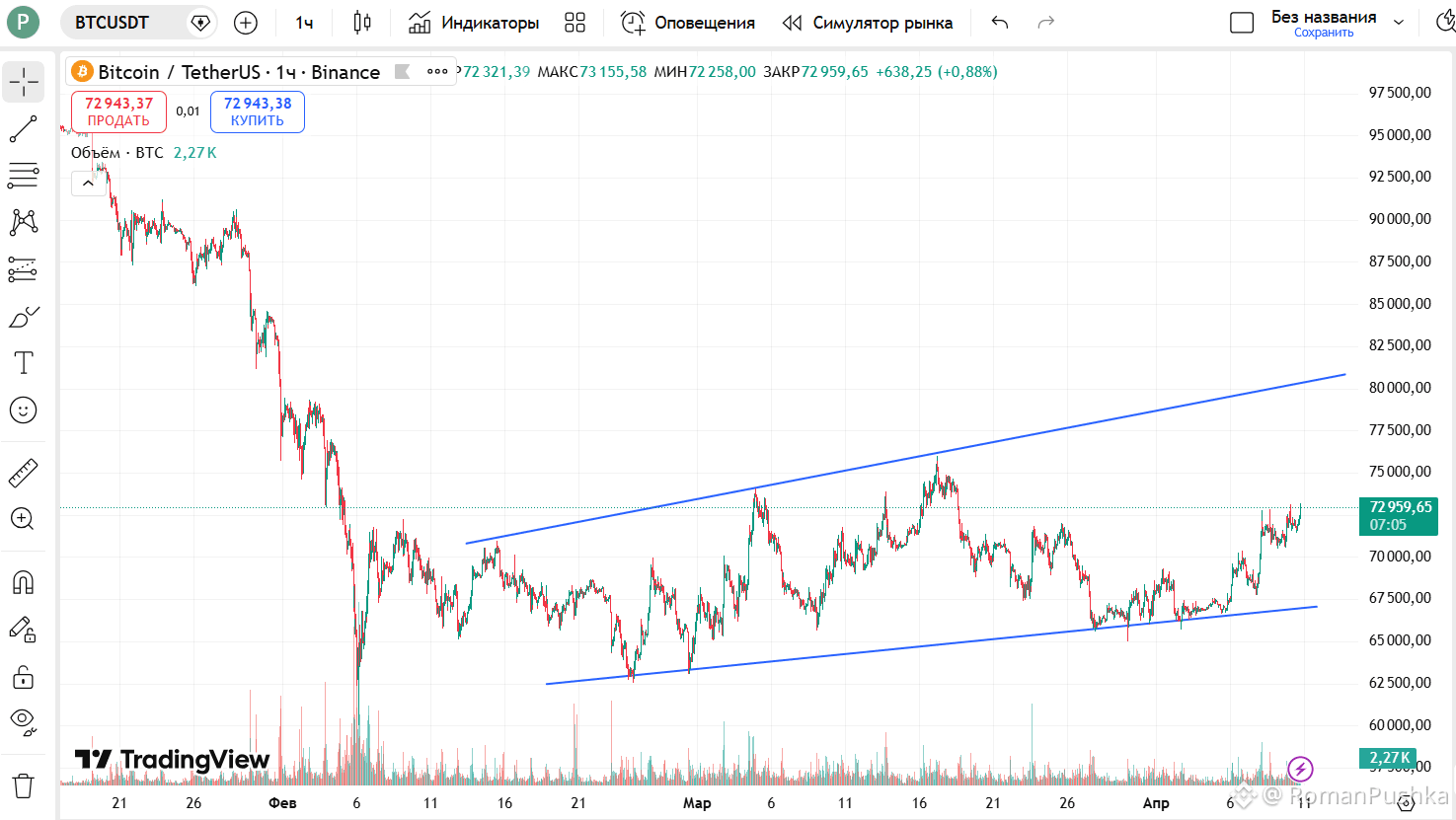Select the trend line drawing tool
Viewport: 1456px width, 820px height.
click(x=24, y=129)
